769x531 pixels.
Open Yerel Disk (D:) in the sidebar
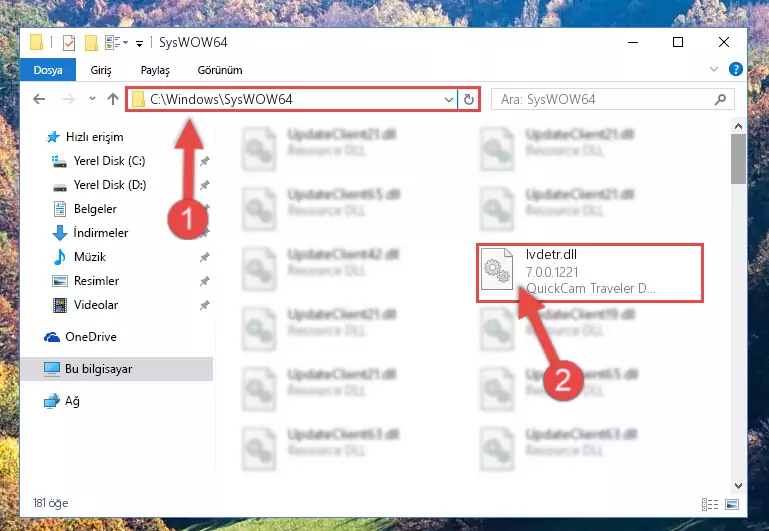[x=109, y=185]
